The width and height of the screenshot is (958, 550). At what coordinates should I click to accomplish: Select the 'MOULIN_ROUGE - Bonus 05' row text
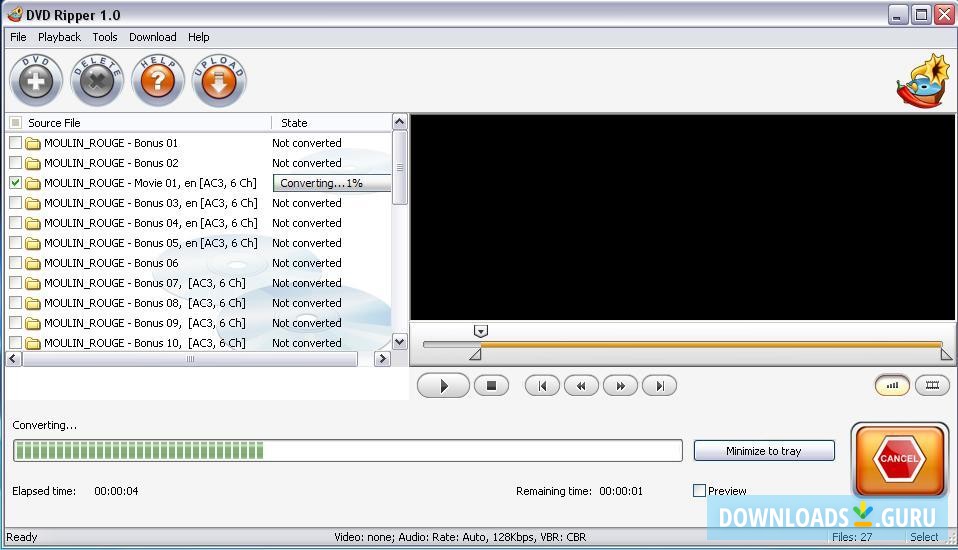tap(151, 243)
